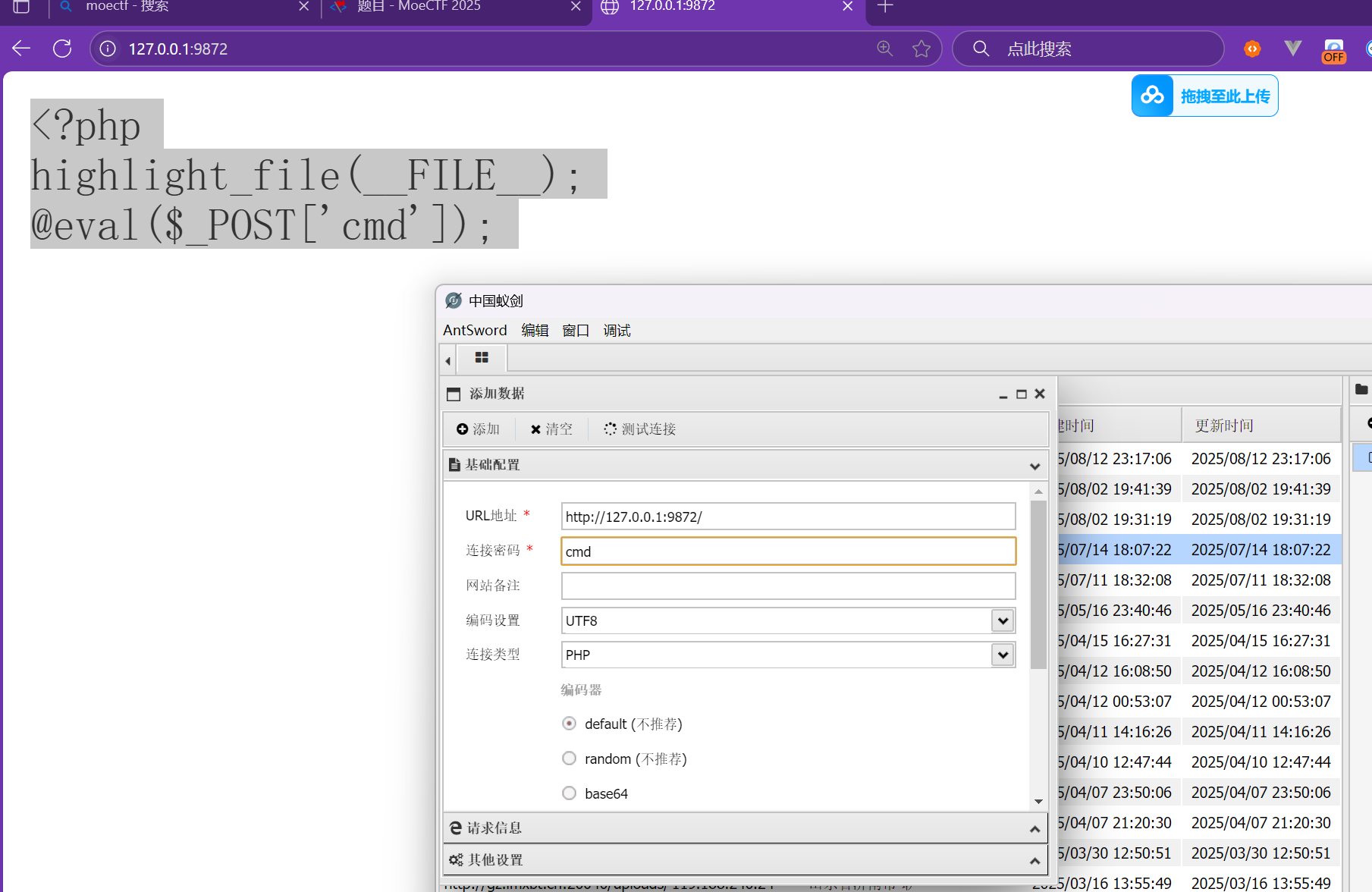Click the Baidu cloud upload icon
Image resolution: width=1372 pixels, height=892 pixels.
pyautogui.click(x=1152, y=96)
